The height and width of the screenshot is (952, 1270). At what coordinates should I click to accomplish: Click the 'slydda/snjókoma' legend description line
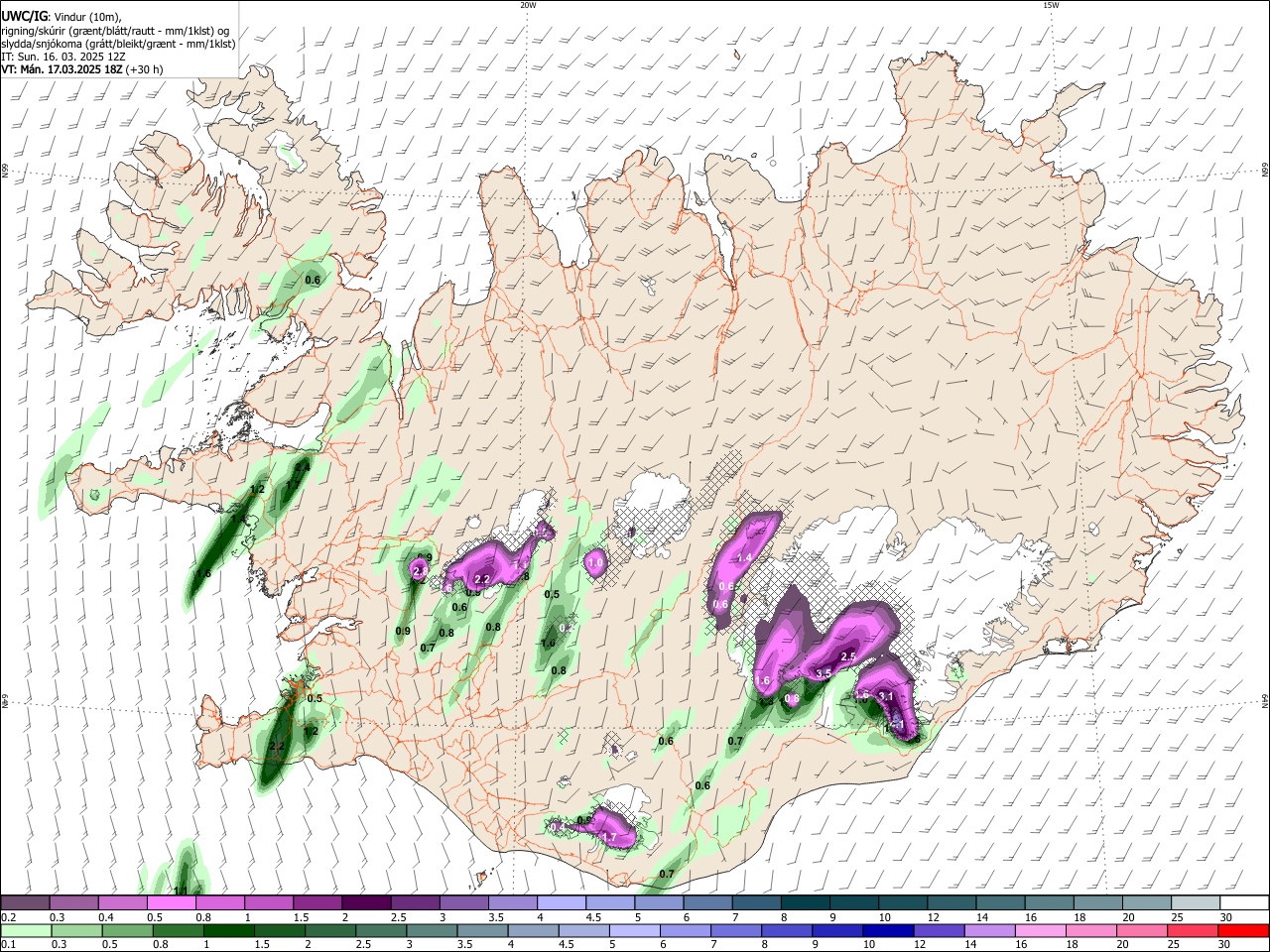click(x=118, y=44)
